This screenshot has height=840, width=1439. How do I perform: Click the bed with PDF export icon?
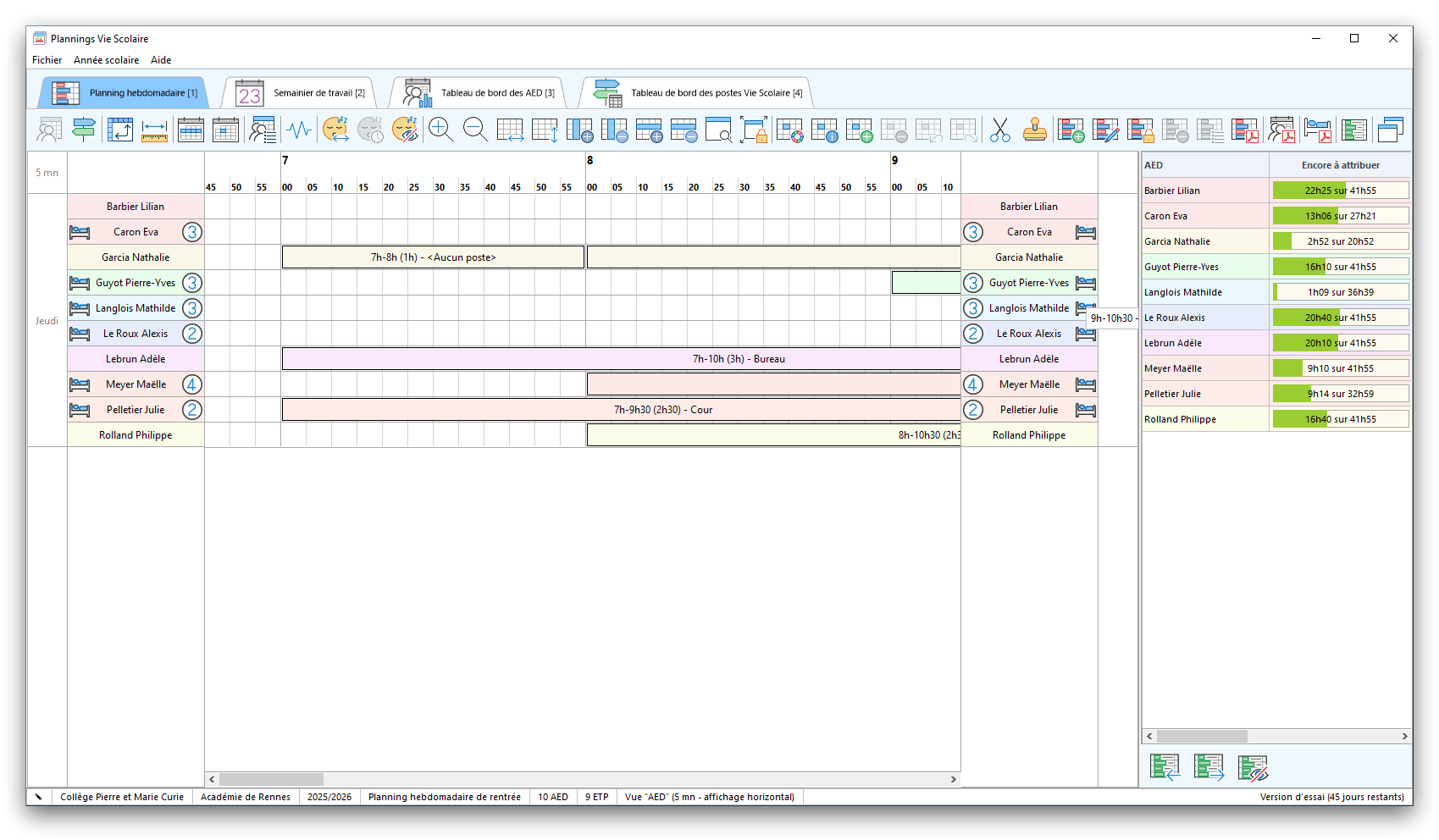click(x=1317, y=130)
